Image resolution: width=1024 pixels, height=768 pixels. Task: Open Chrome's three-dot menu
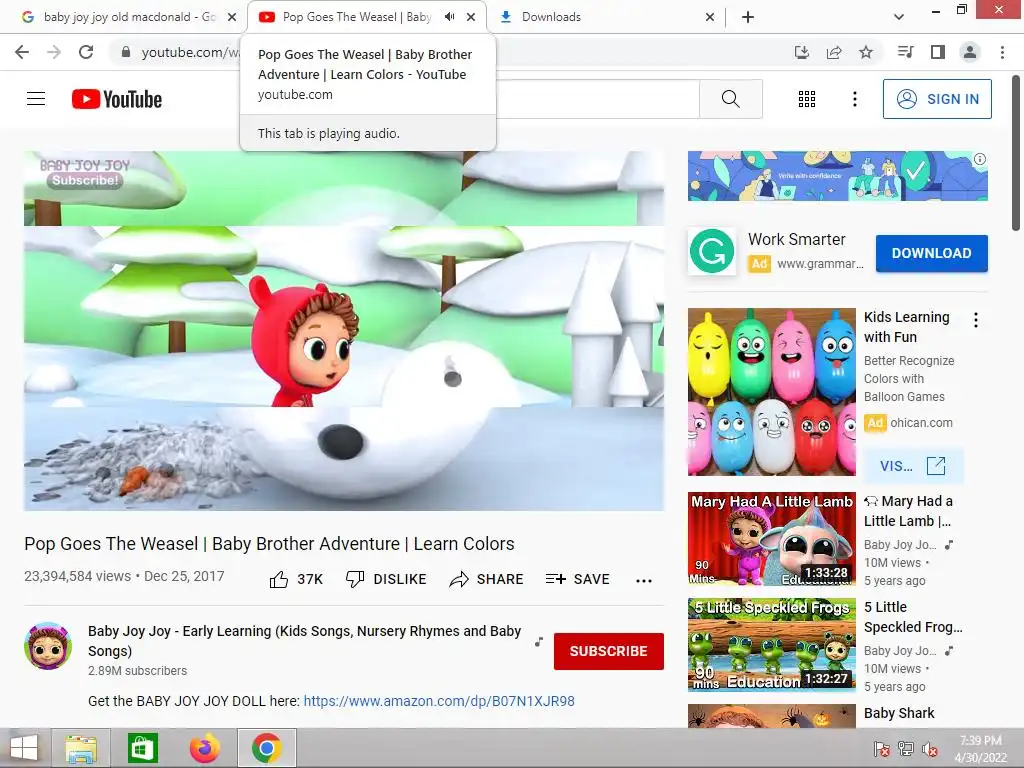coord(1002,52)
